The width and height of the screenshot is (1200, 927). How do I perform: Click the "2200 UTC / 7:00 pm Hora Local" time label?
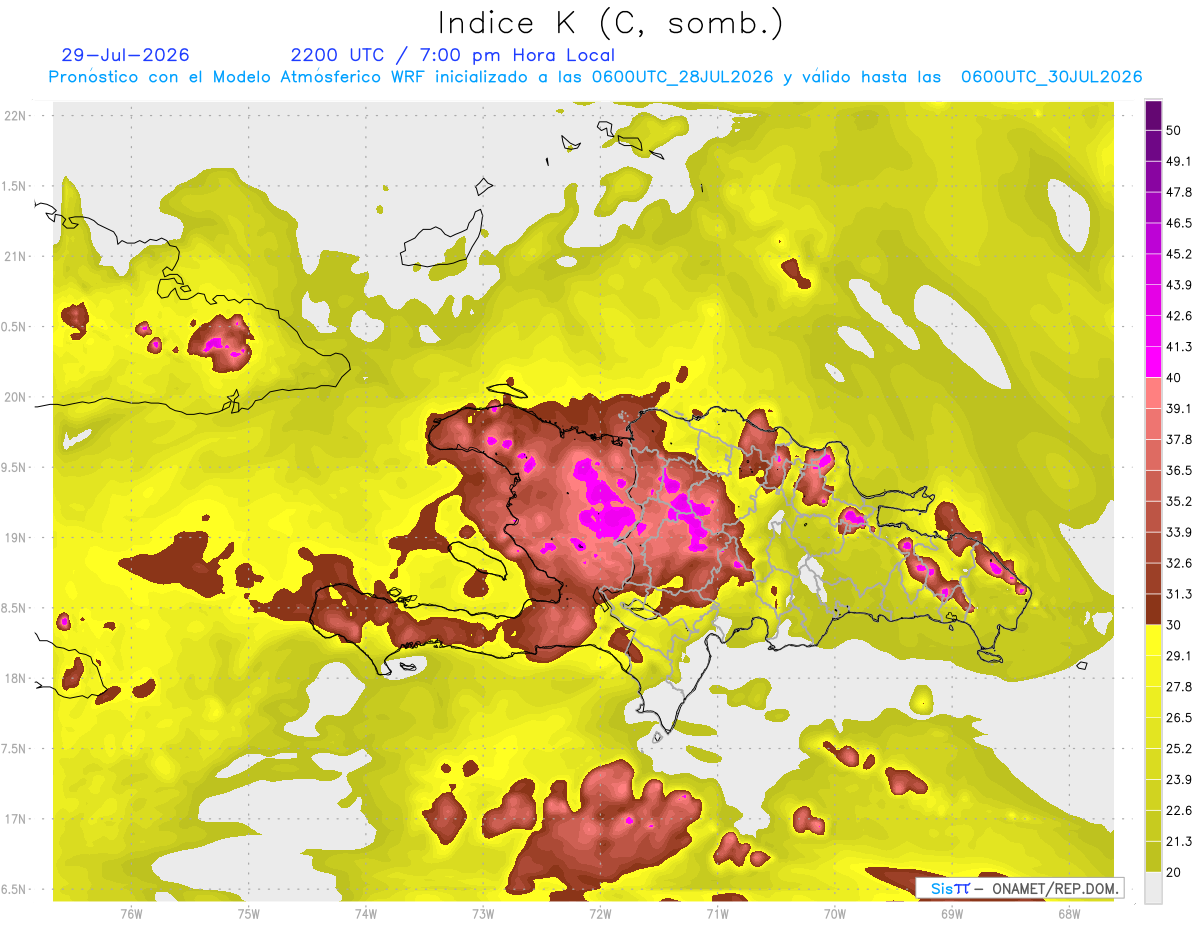[x=453, y=55]
